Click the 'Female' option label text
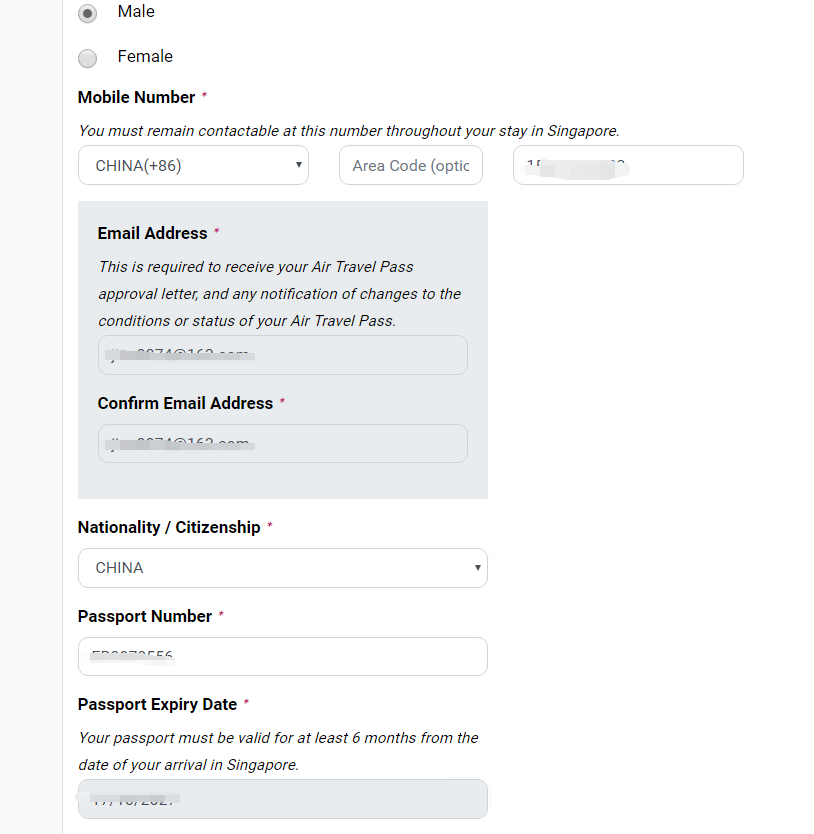 (145, 57)
